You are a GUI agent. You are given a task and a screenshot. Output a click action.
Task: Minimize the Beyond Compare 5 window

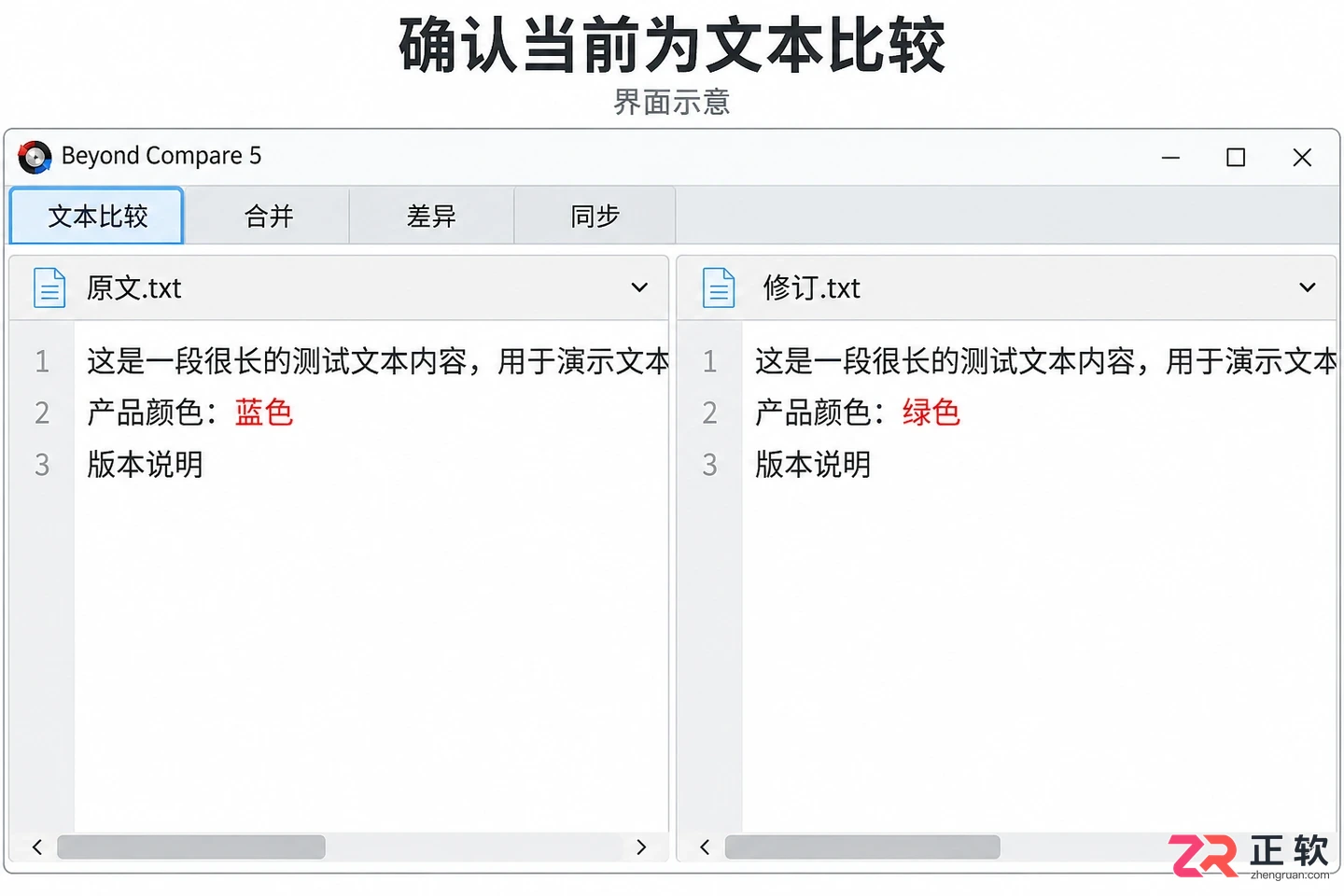click(1170, 158)
